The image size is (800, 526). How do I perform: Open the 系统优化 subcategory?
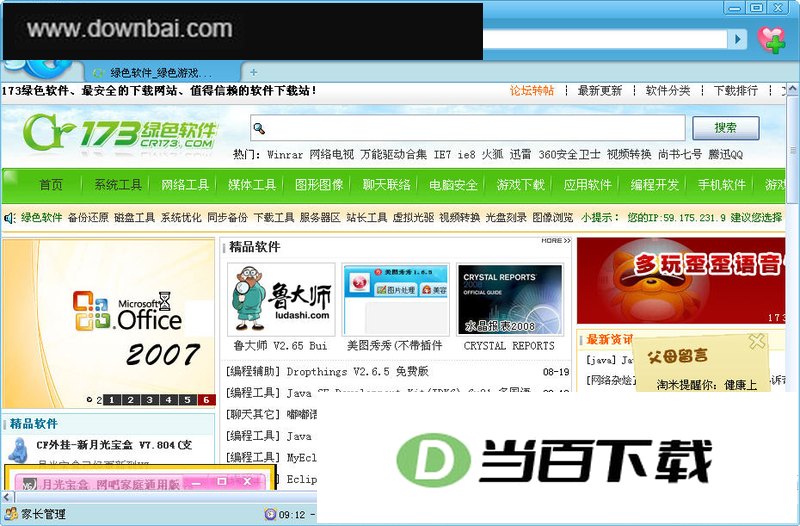181,218
